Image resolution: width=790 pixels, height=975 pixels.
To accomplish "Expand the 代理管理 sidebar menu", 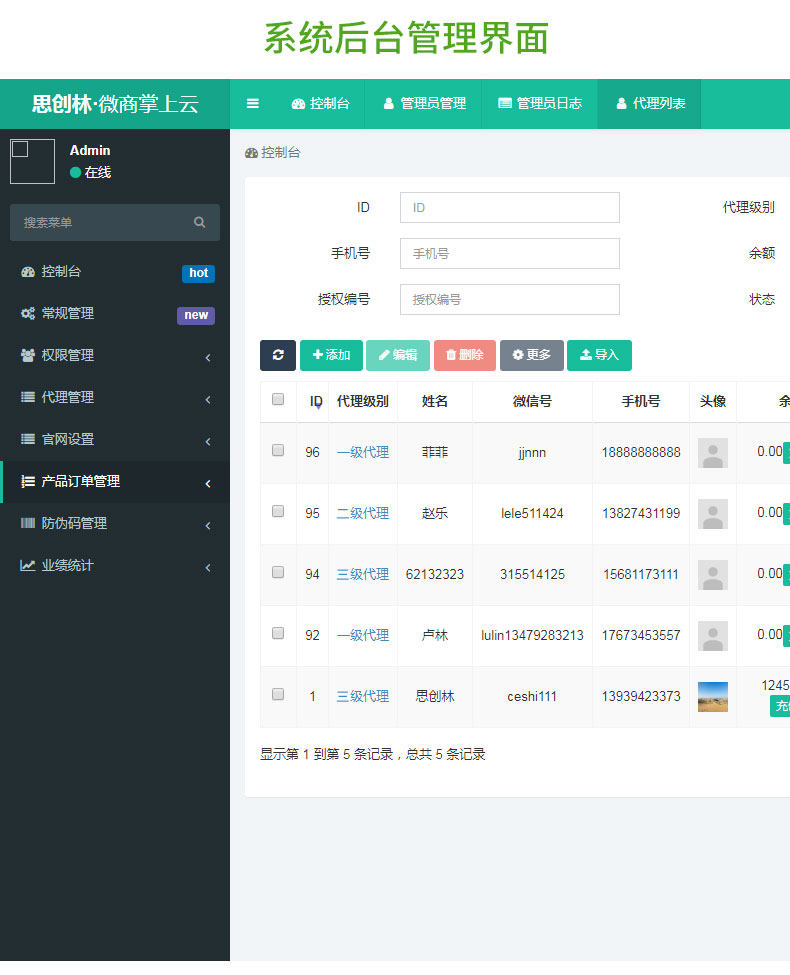I will [115, 397].
